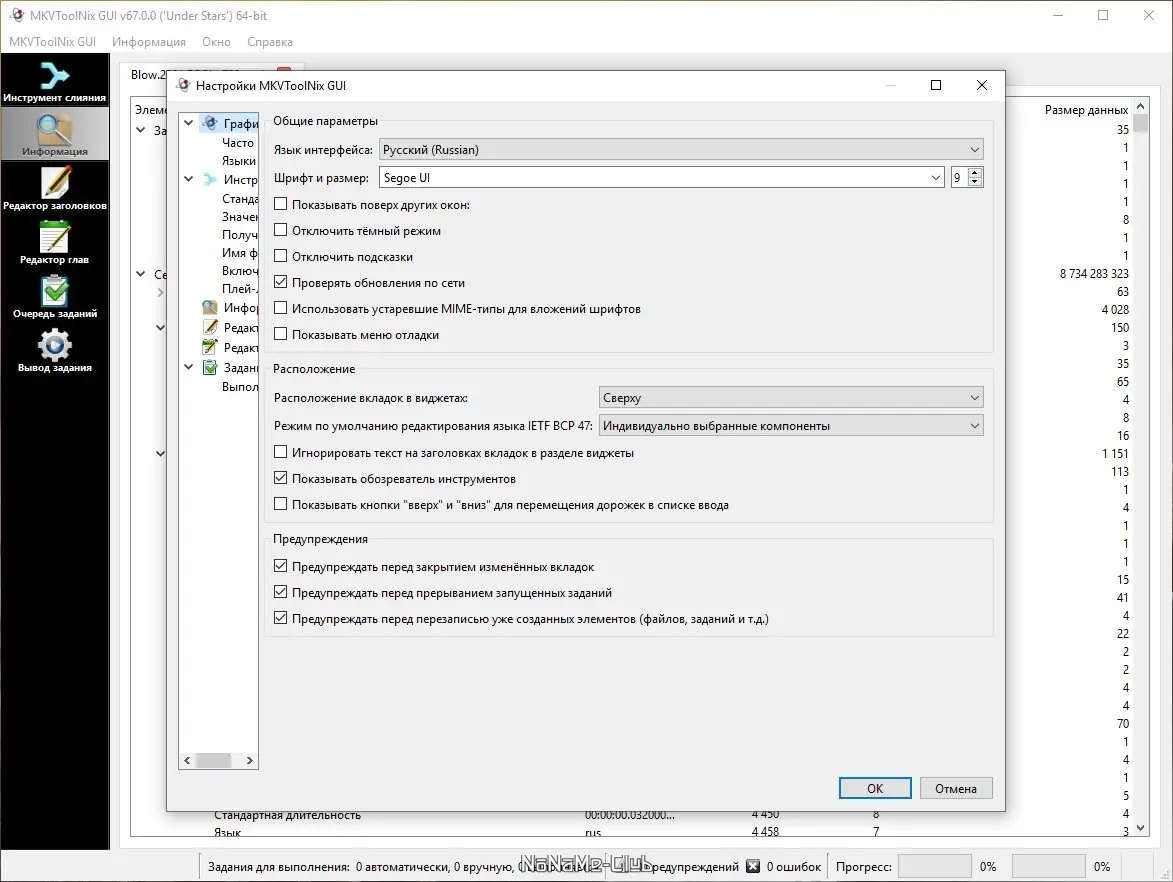Maximize the settings dialog
The width and height of the screenshot is (1173, 882).
(x=935, y=85)
